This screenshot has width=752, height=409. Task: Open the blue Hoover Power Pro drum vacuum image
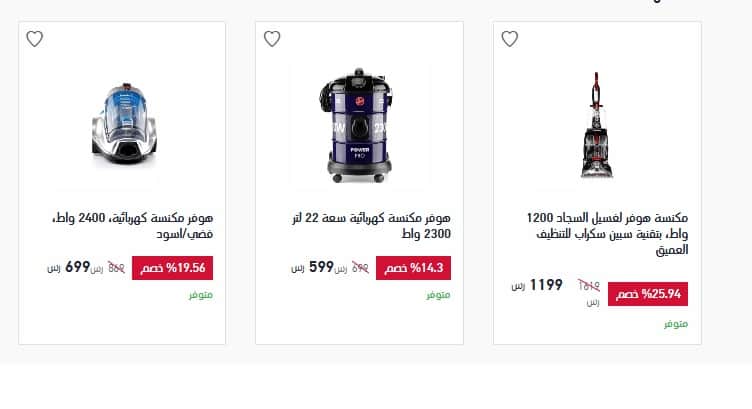click(x=359, y=124)
